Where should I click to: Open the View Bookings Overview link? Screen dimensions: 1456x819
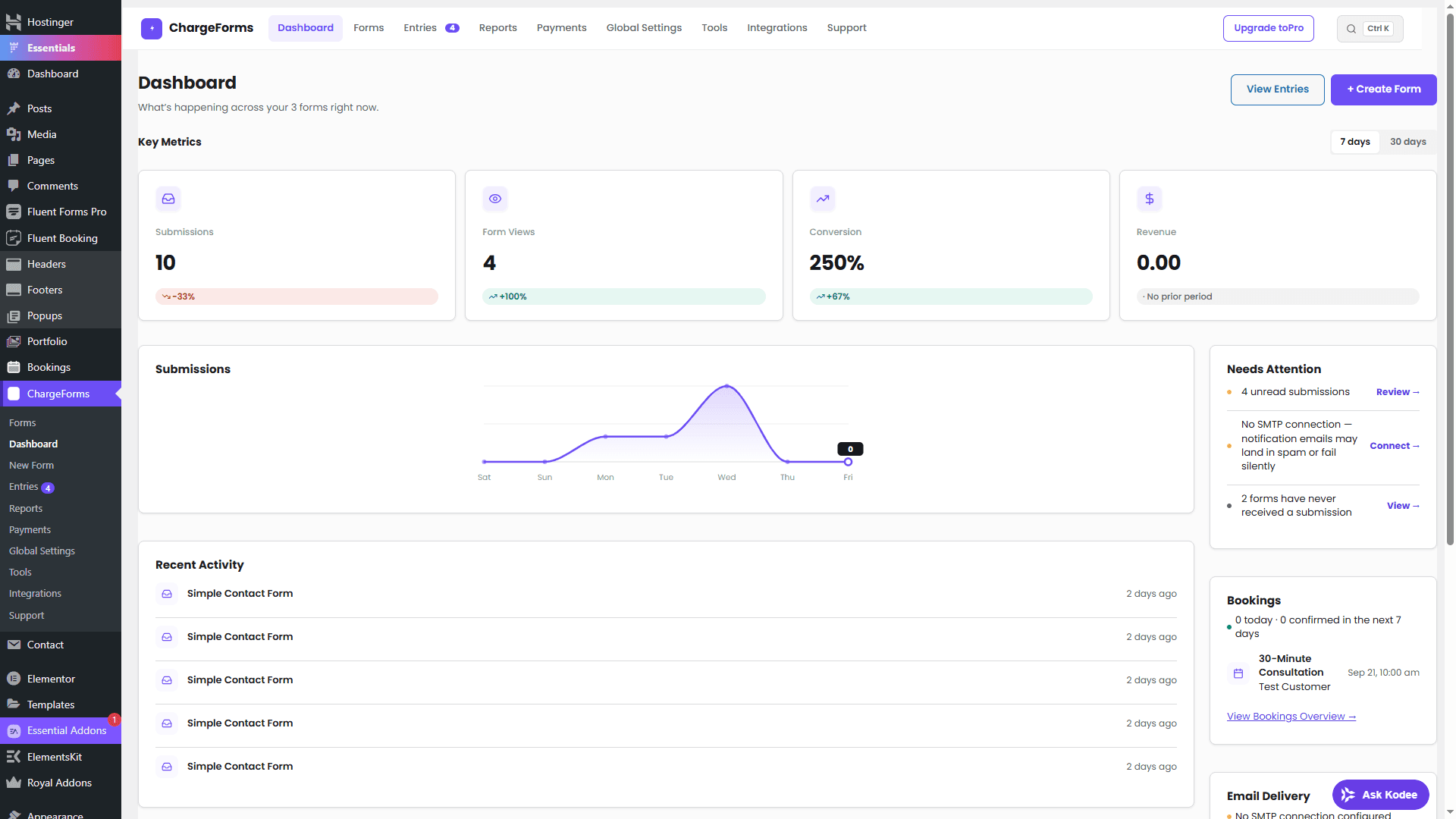[x=1291, y=717]
